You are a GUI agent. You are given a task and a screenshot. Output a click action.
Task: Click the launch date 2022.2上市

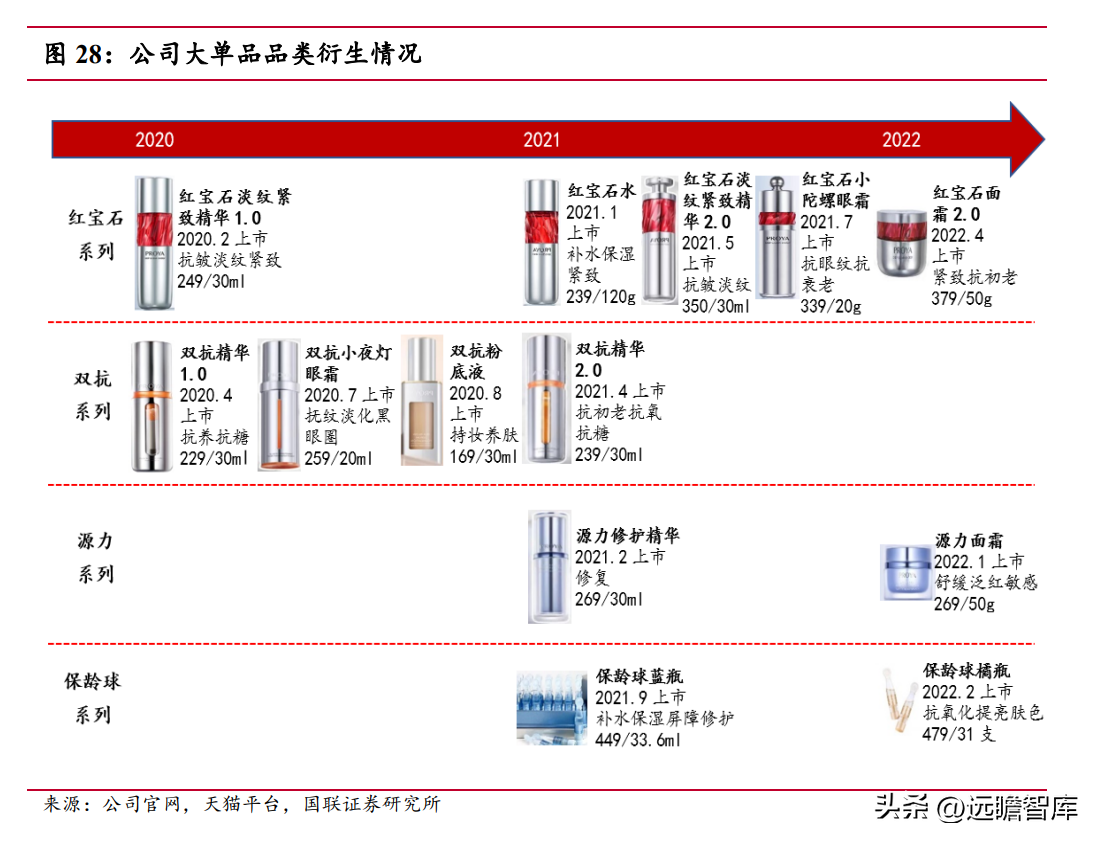[968, 692]
